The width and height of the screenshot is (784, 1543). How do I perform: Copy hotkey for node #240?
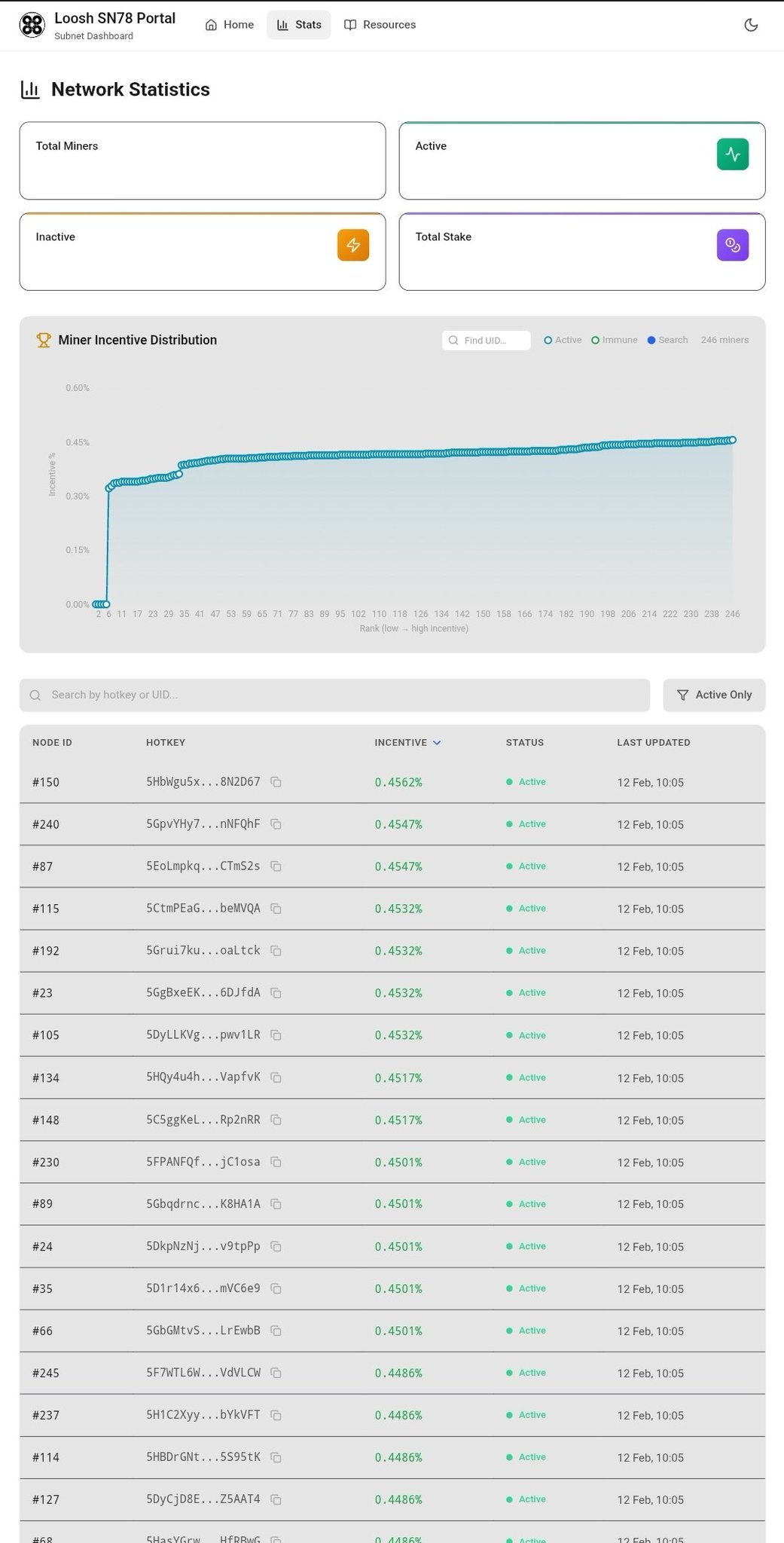[x=276, y=824]
